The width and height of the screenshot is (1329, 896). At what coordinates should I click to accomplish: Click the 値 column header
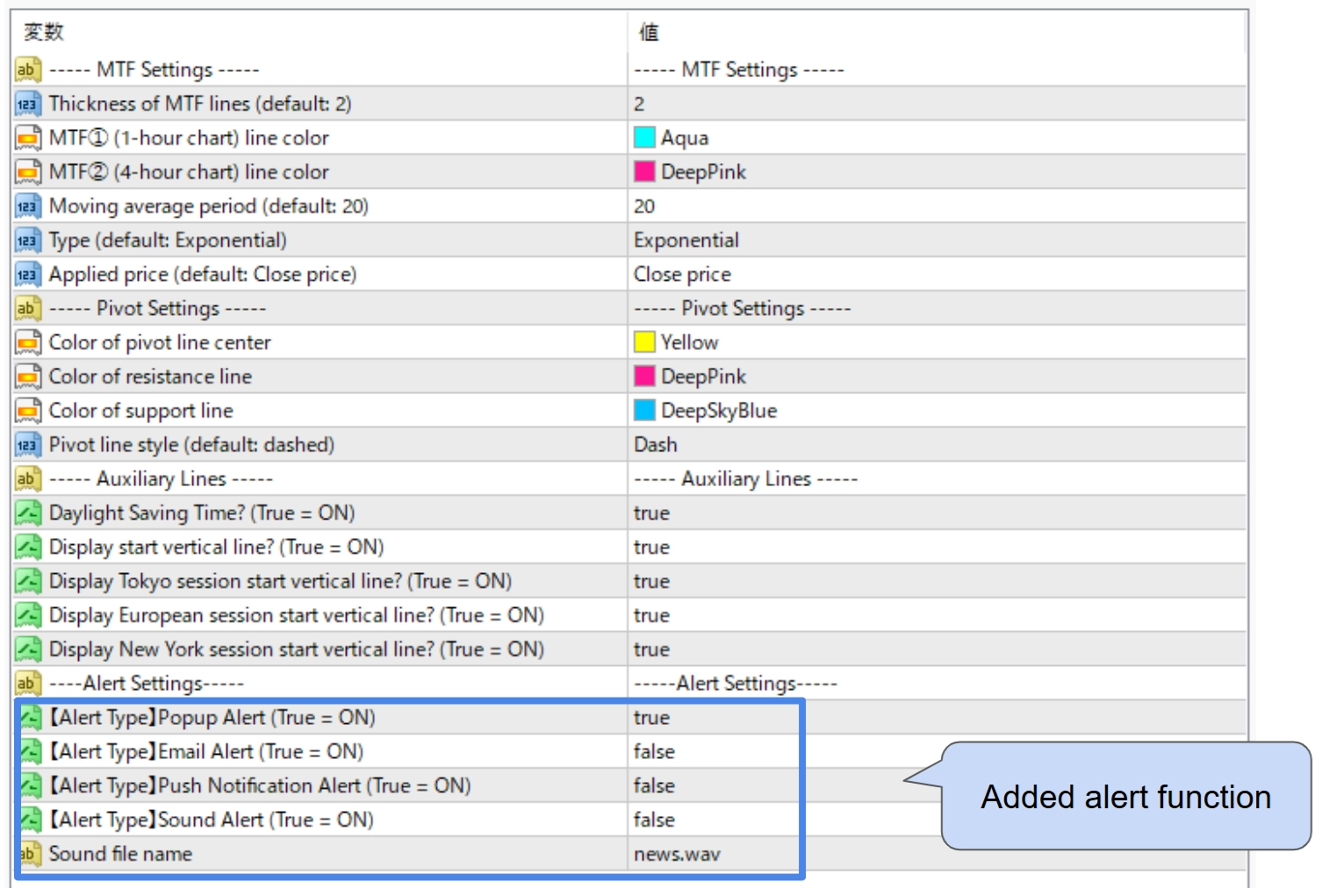point(649,32)
